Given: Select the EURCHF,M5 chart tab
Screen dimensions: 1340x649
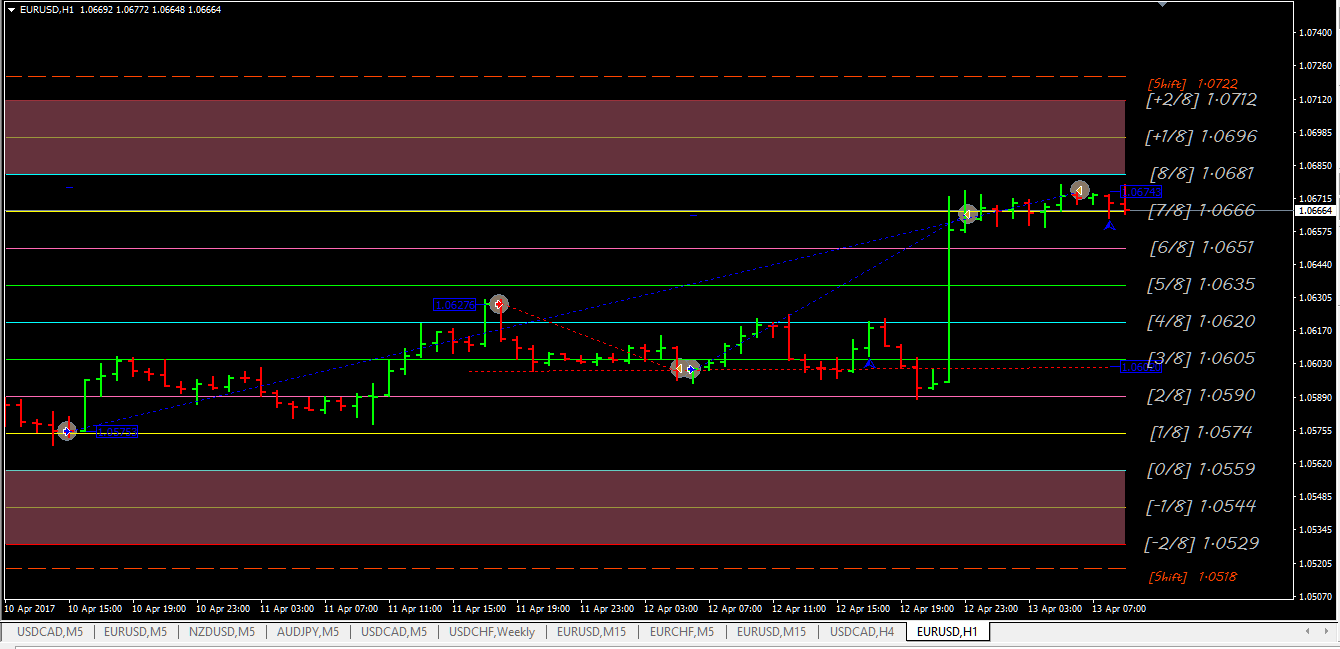Looking at the screenshot, I should click(x=682, y=631).
